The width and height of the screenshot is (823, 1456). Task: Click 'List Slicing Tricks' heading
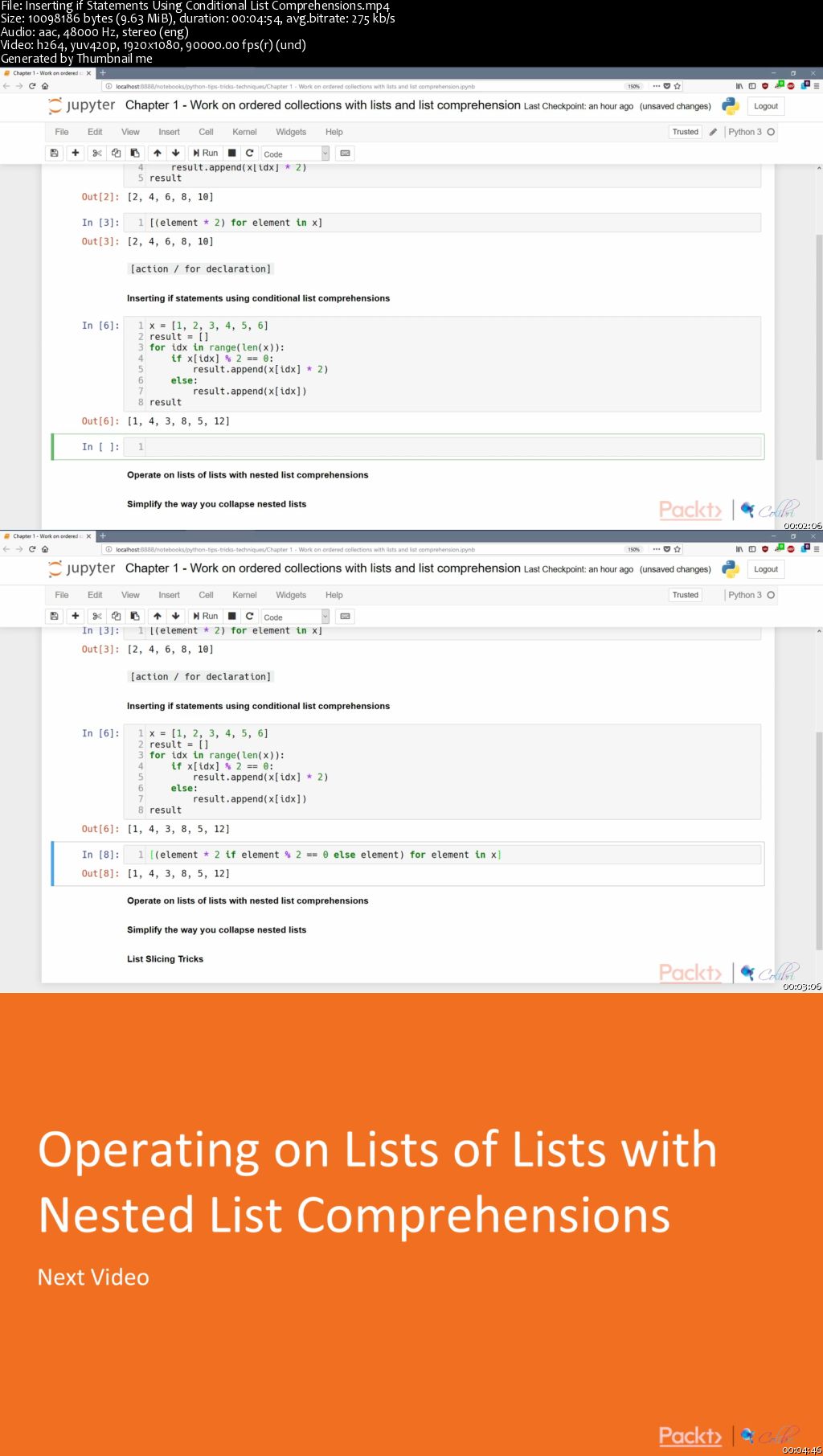click(165, 959)
